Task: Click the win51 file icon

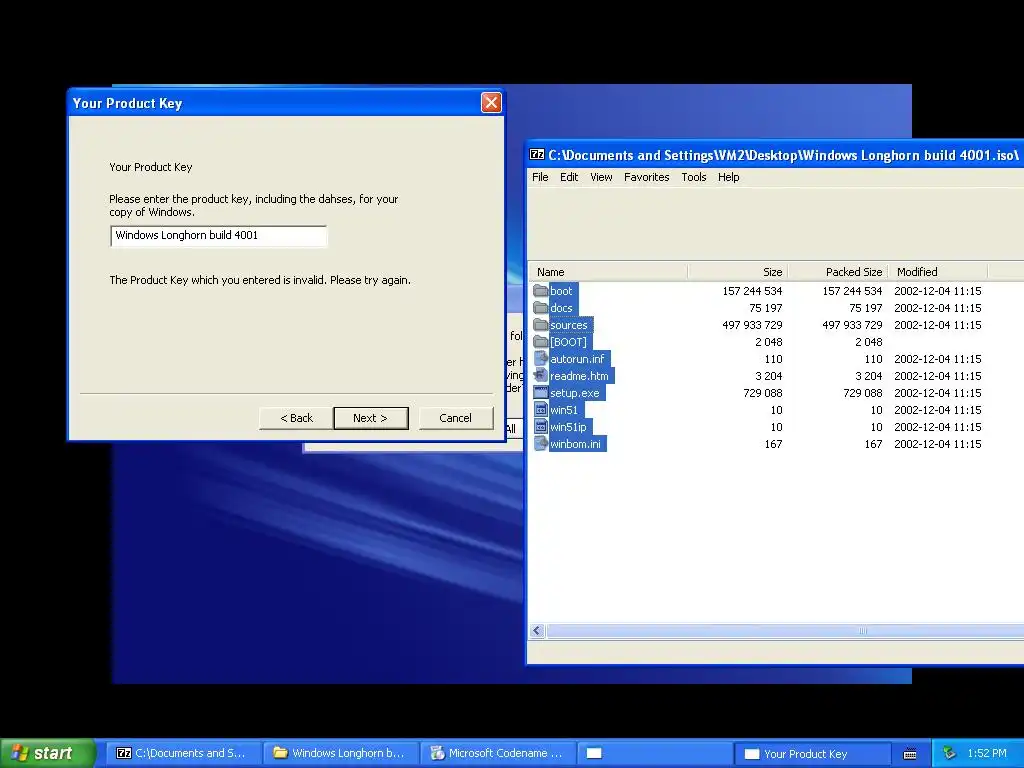Action: (540, 409)
